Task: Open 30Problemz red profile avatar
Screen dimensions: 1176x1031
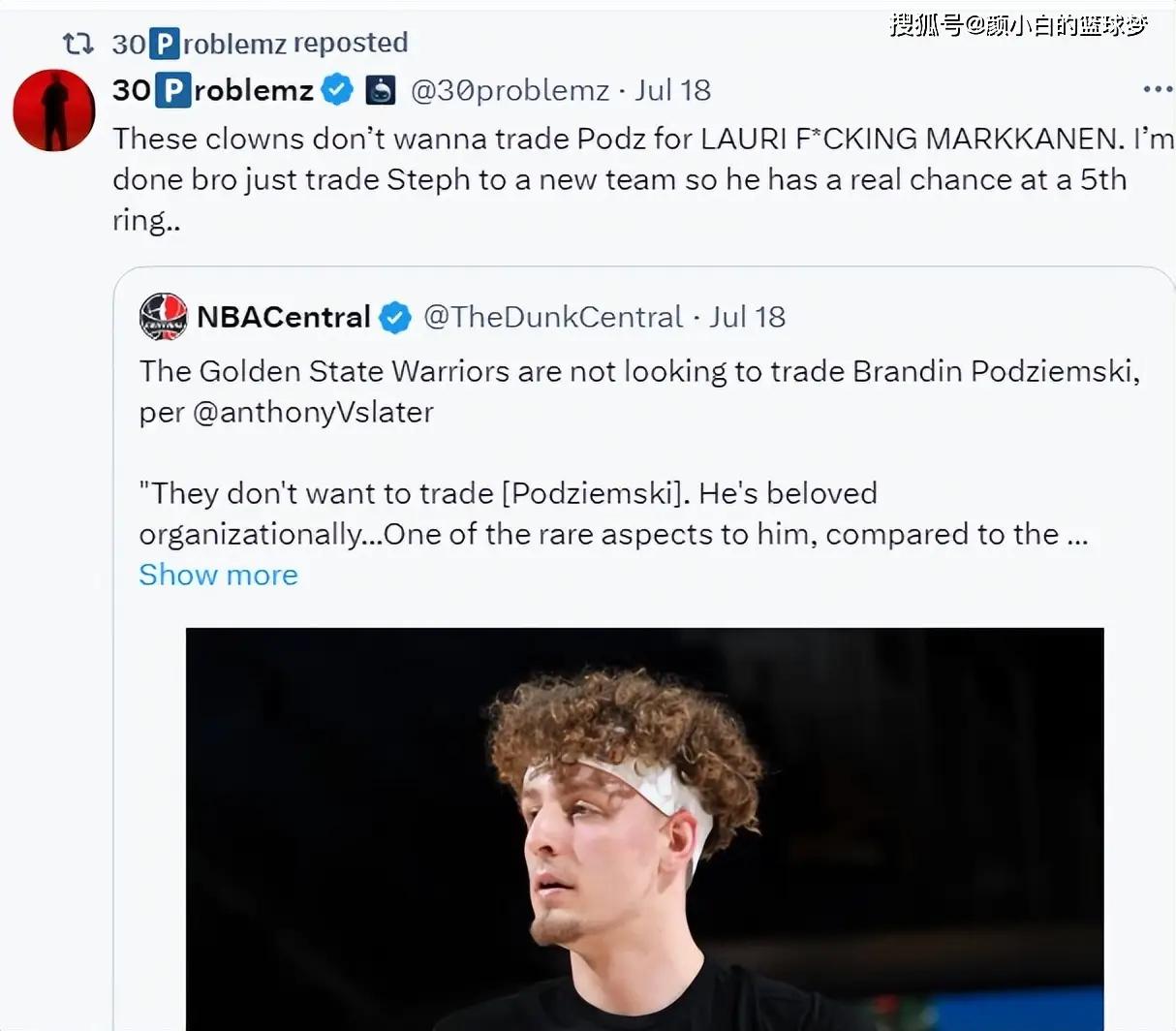Action: pos(54,109)
